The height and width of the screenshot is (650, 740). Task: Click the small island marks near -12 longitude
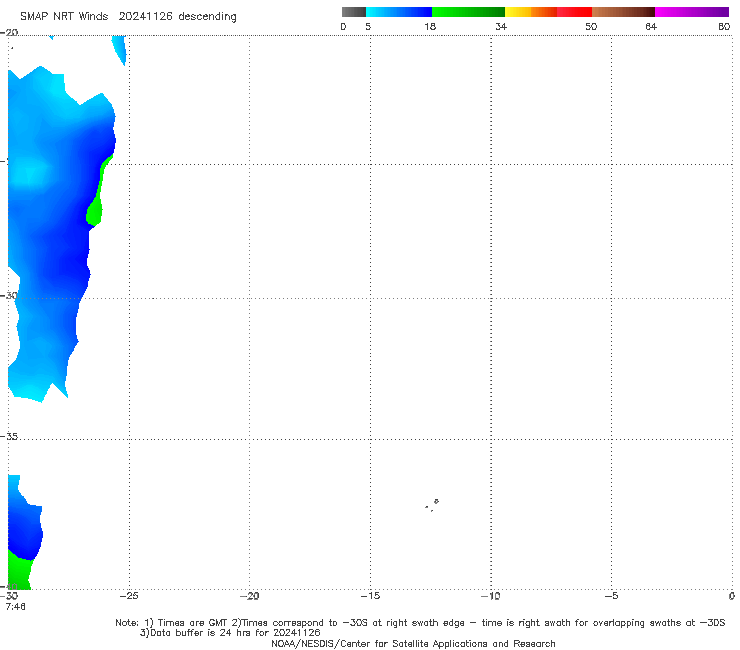432,505
